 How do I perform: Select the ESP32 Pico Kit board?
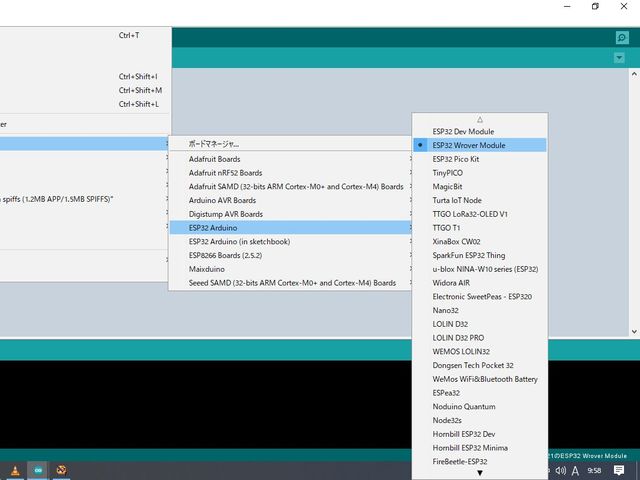[x=480, y=159]
